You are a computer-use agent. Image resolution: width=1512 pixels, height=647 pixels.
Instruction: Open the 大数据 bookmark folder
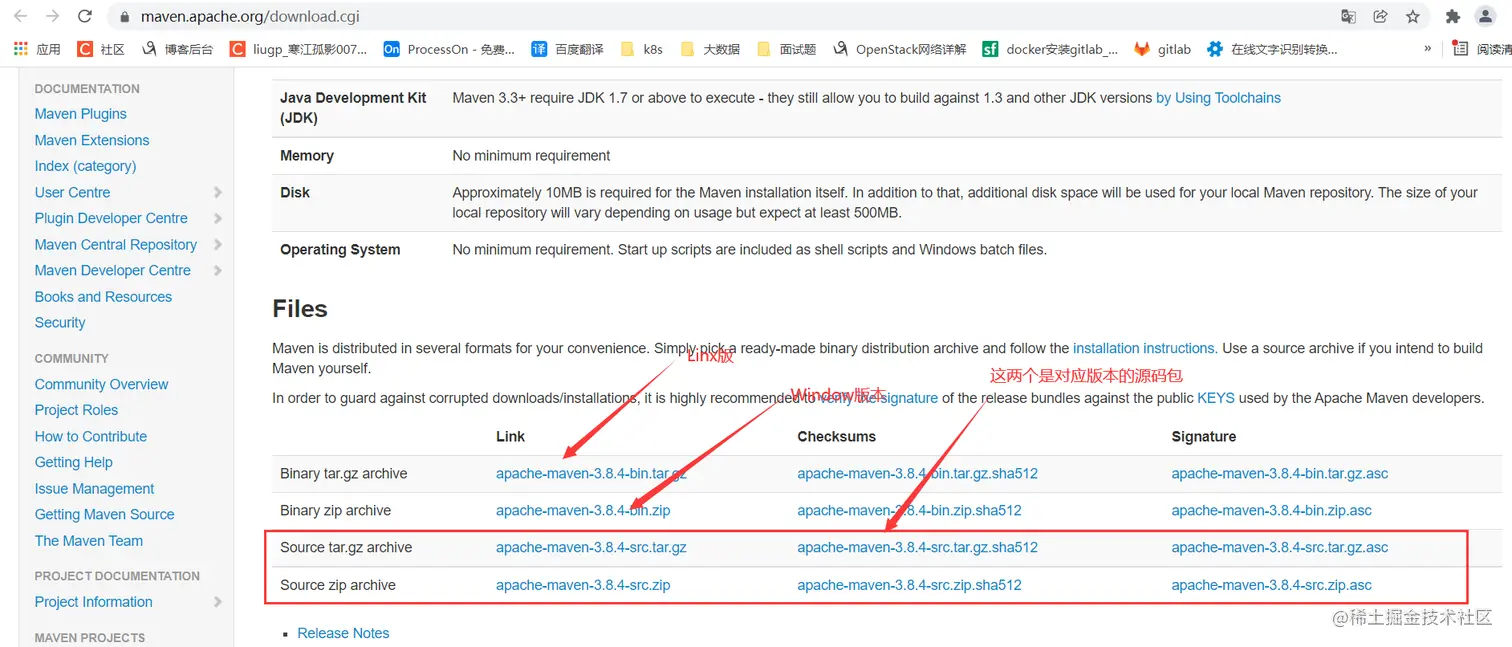(x=710, y=49)
